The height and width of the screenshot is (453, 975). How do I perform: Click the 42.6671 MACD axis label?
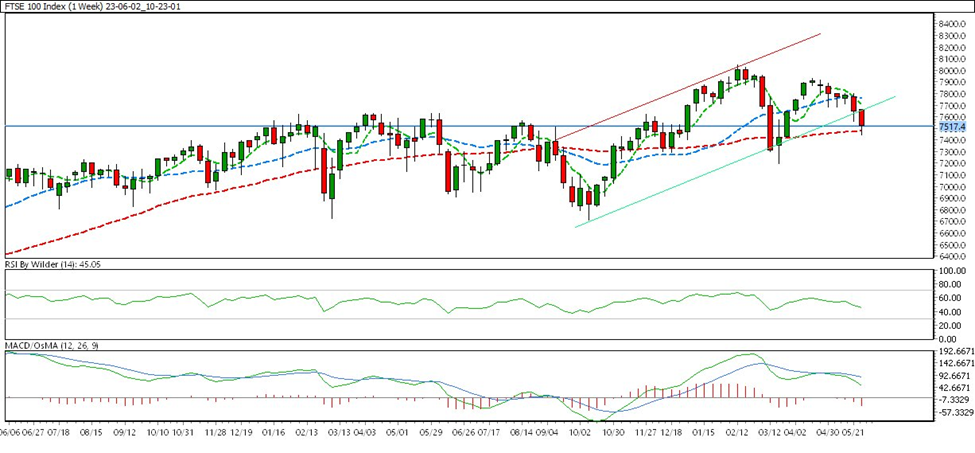coord(956,388)
